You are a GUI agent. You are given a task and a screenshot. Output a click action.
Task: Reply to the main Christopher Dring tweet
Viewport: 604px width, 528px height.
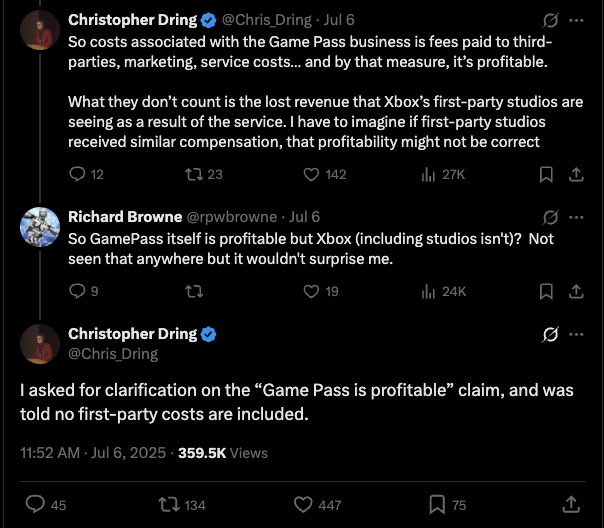coord(35,504)
